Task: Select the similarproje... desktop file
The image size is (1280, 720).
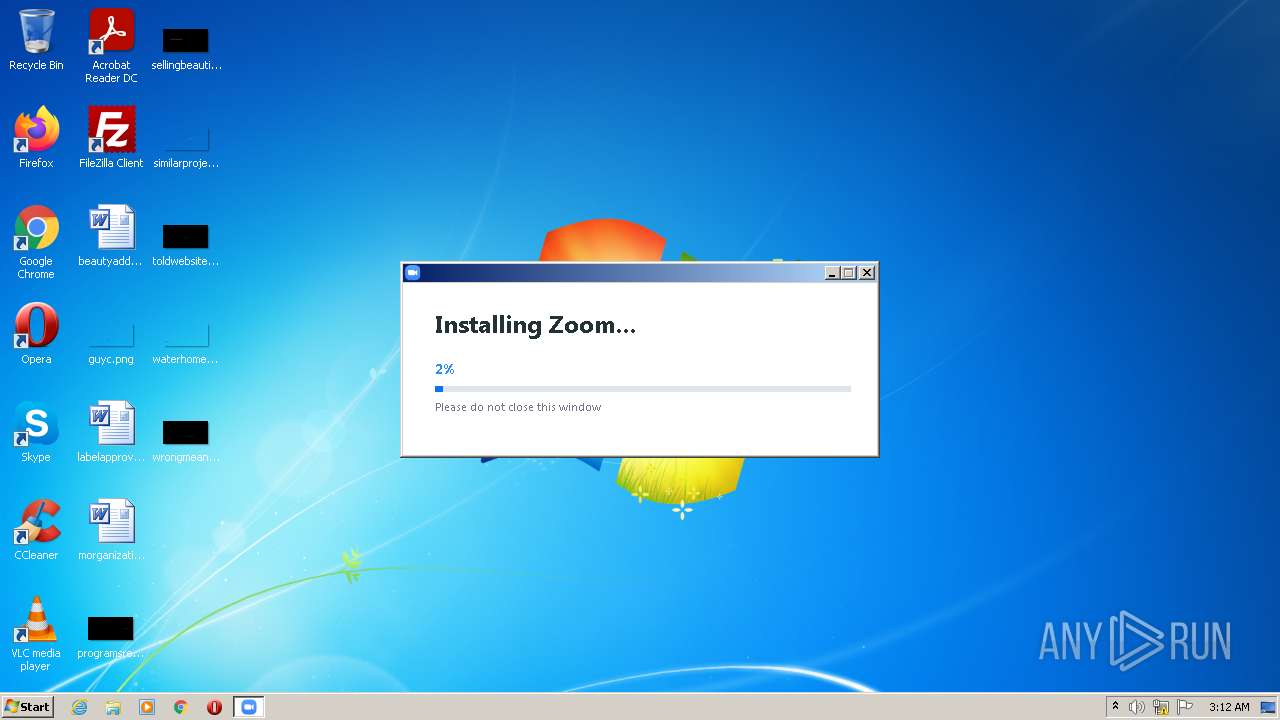Action: [x=186, y=145]
